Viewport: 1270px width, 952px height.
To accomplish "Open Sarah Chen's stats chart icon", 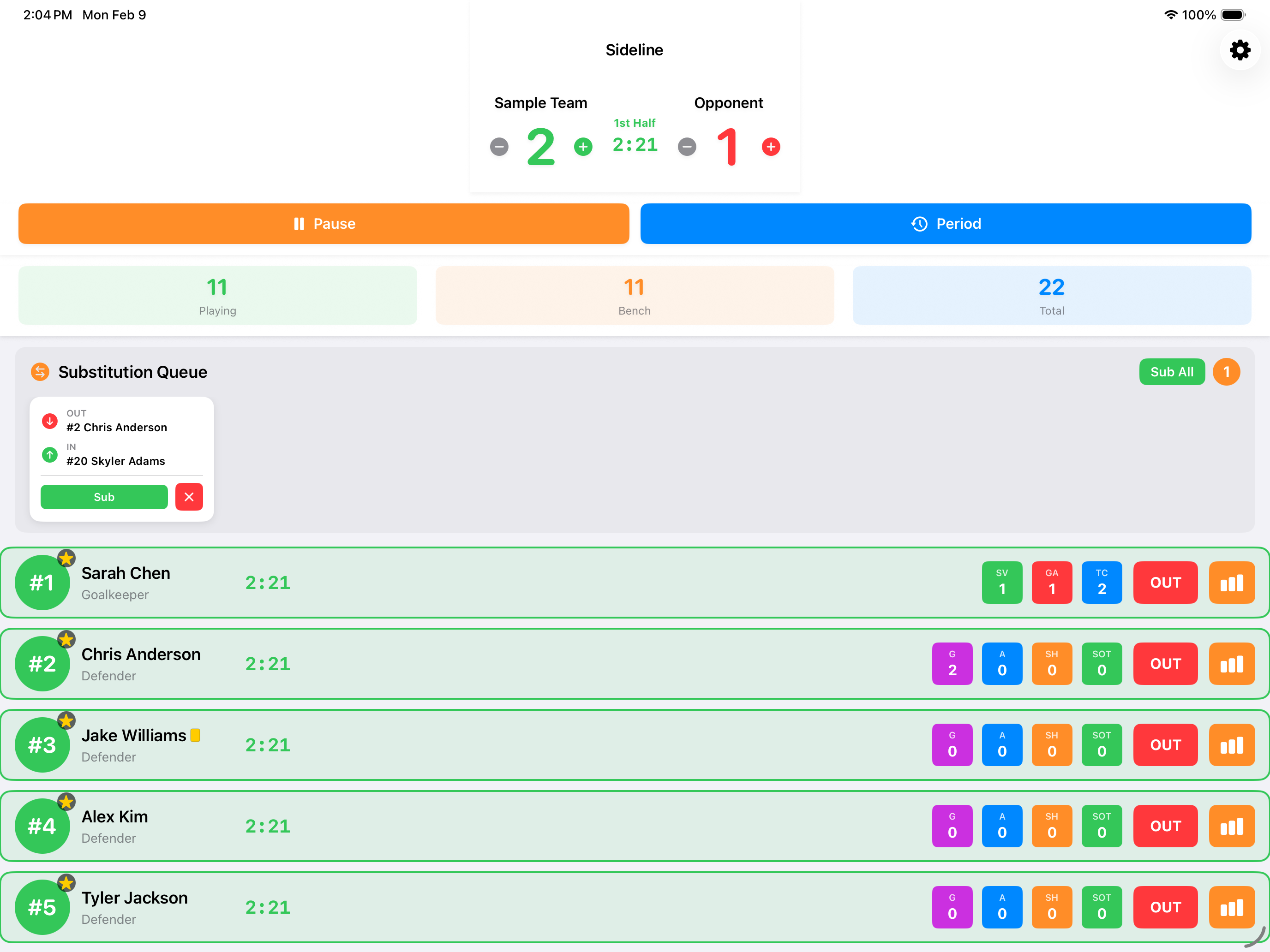I will (x=1231, y=583).
